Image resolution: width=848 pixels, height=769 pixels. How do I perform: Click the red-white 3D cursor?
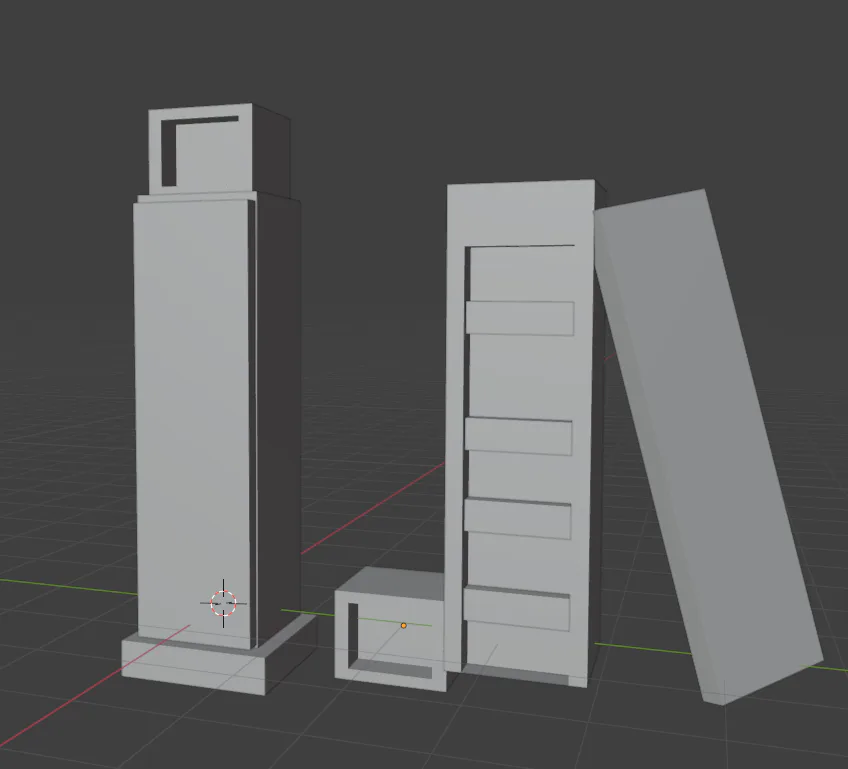click(223, 603)
